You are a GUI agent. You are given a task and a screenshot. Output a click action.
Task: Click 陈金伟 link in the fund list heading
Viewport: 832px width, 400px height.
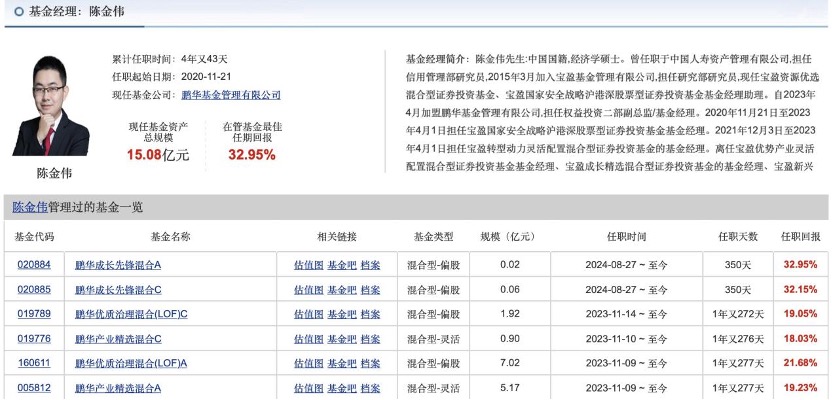[30, 207]
